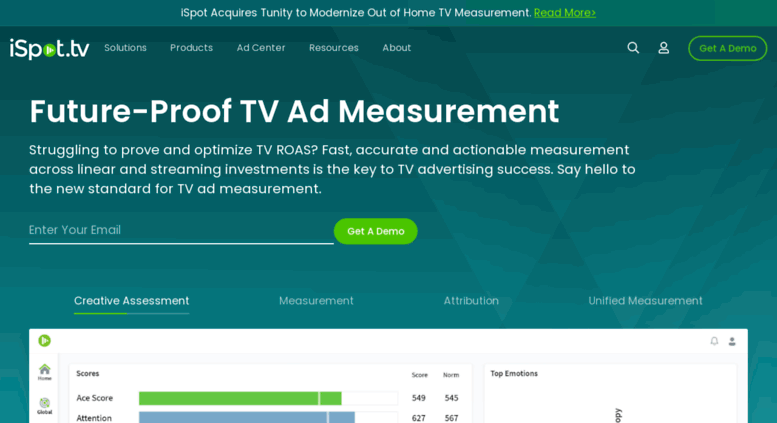The height and width of the screenshot is (423, 777).
Task: Click the Ace Score label
Action: coord(95,398)
